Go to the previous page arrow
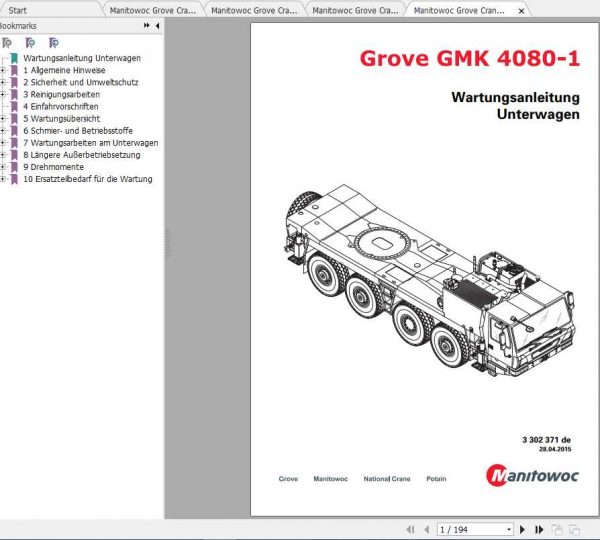Screen dimensions: 600x540 [427, 530]
